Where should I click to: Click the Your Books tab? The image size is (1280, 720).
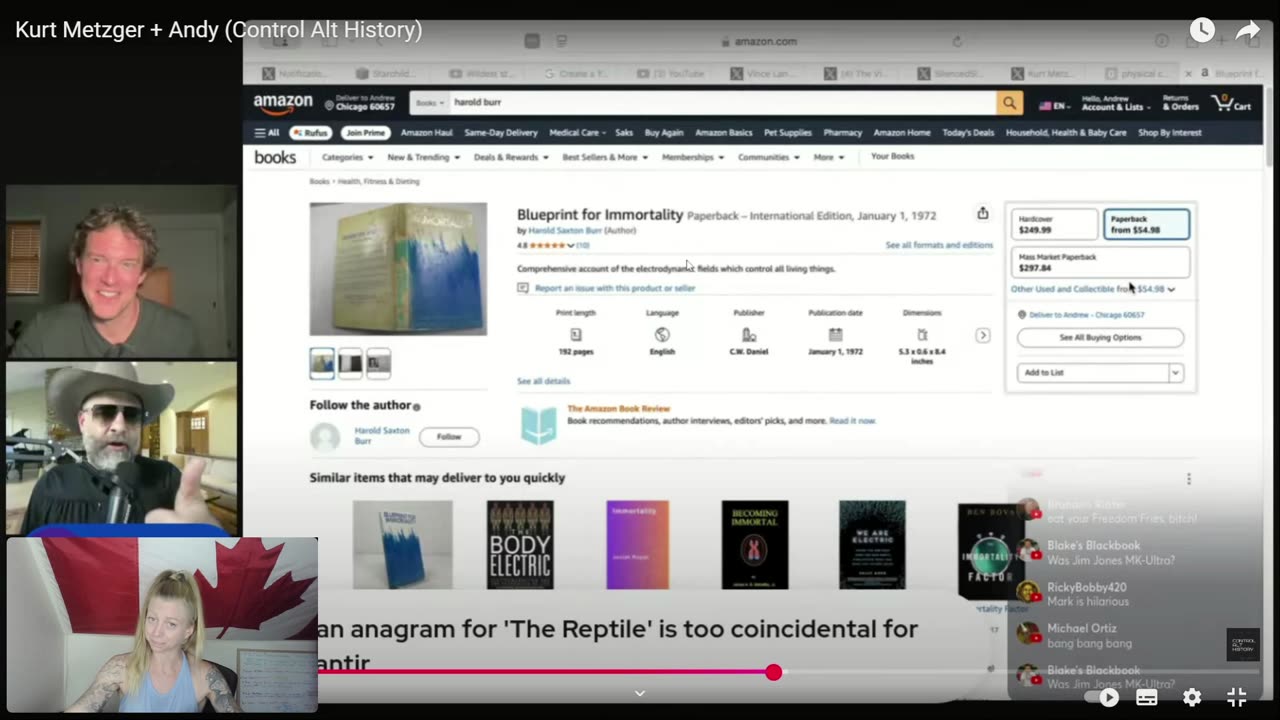click(892, 156)
